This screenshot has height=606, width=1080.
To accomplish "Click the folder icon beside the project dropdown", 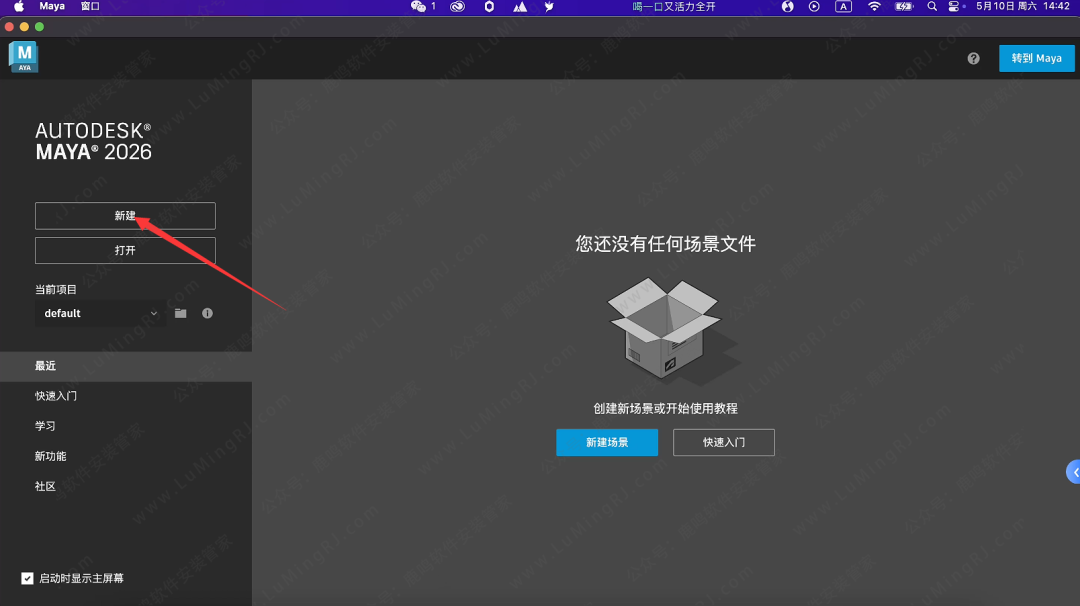I will point(180,313).
